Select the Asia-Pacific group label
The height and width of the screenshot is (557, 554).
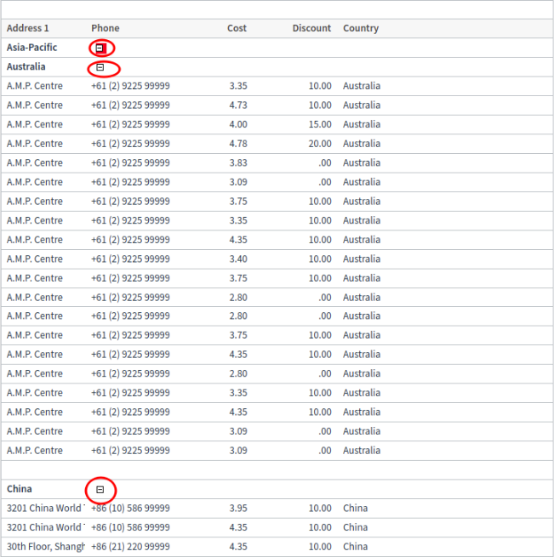(32, 47)
